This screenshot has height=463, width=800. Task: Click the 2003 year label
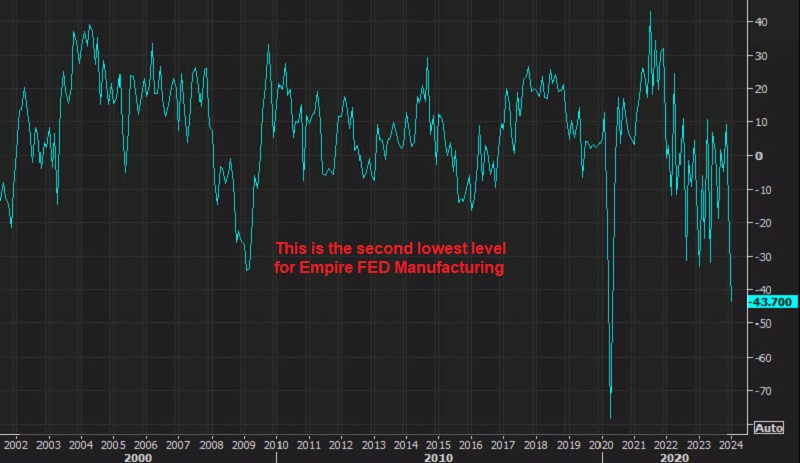[x=48, y=445]
